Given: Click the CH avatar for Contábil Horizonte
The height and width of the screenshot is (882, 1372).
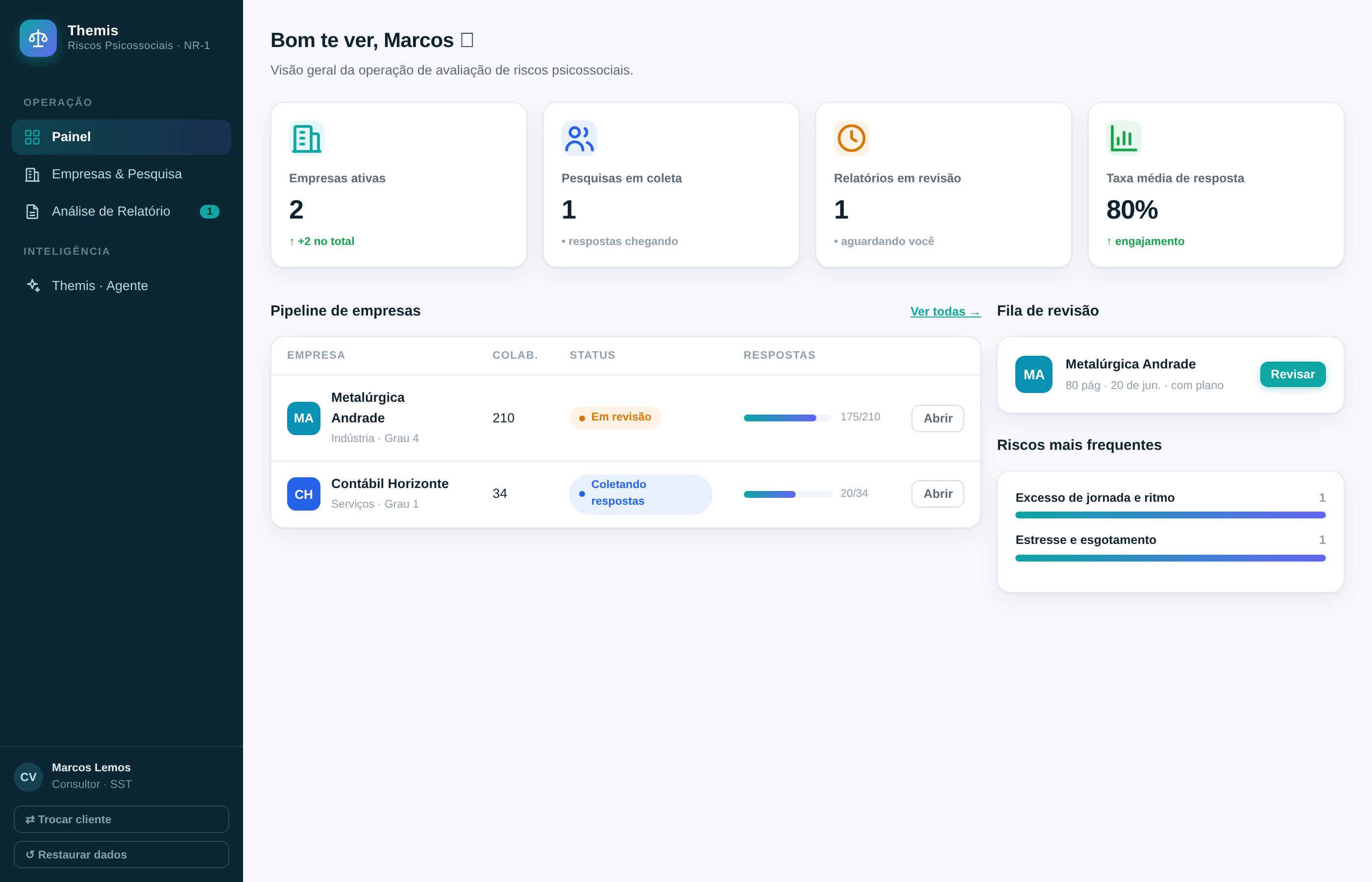Looking at the screenshot, I should coord(303,494).
